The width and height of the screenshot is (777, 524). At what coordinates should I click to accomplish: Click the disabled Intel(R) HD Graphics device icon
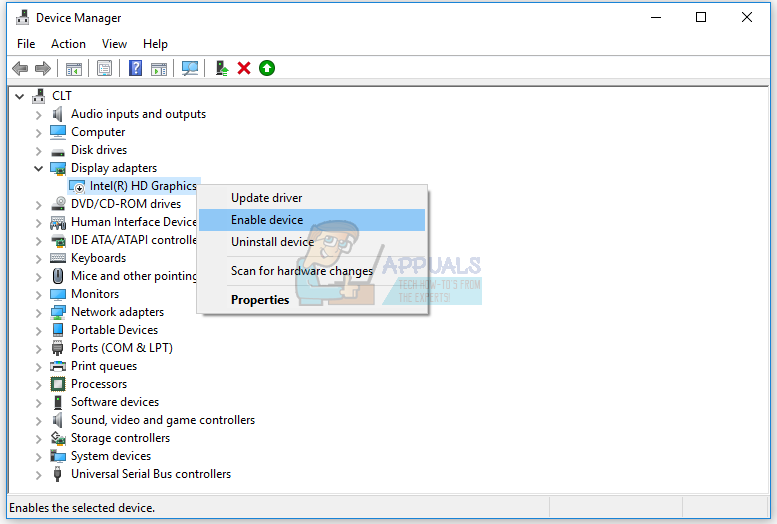tap(77, 186)
